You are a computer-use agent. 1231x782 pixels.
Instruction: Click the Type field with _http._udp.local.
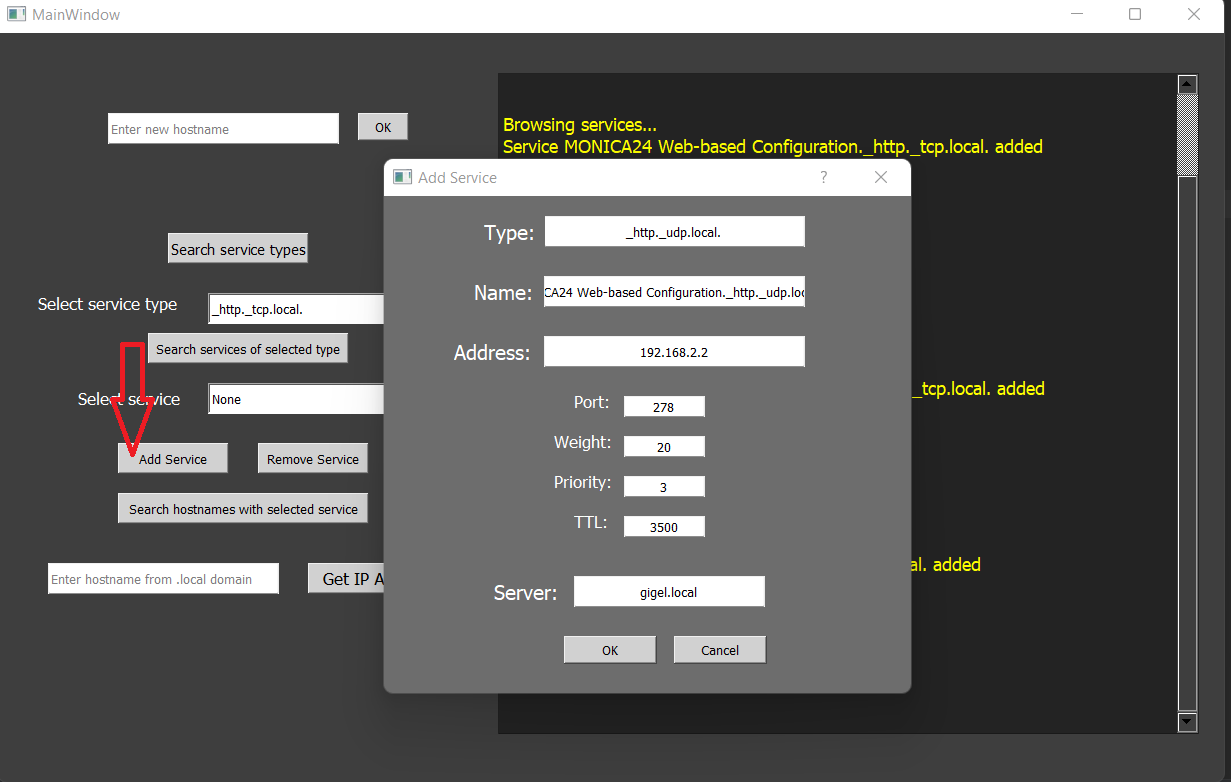pyautogui.click(x=674, y=232)
